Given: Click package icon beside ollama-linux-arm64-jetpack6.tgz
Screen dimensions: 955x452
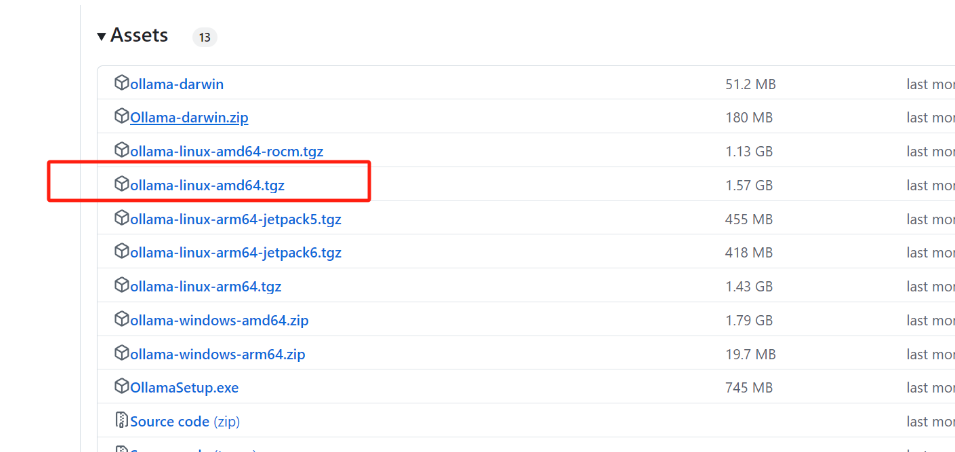Looking at the screenshot, I should coord(122,250).
